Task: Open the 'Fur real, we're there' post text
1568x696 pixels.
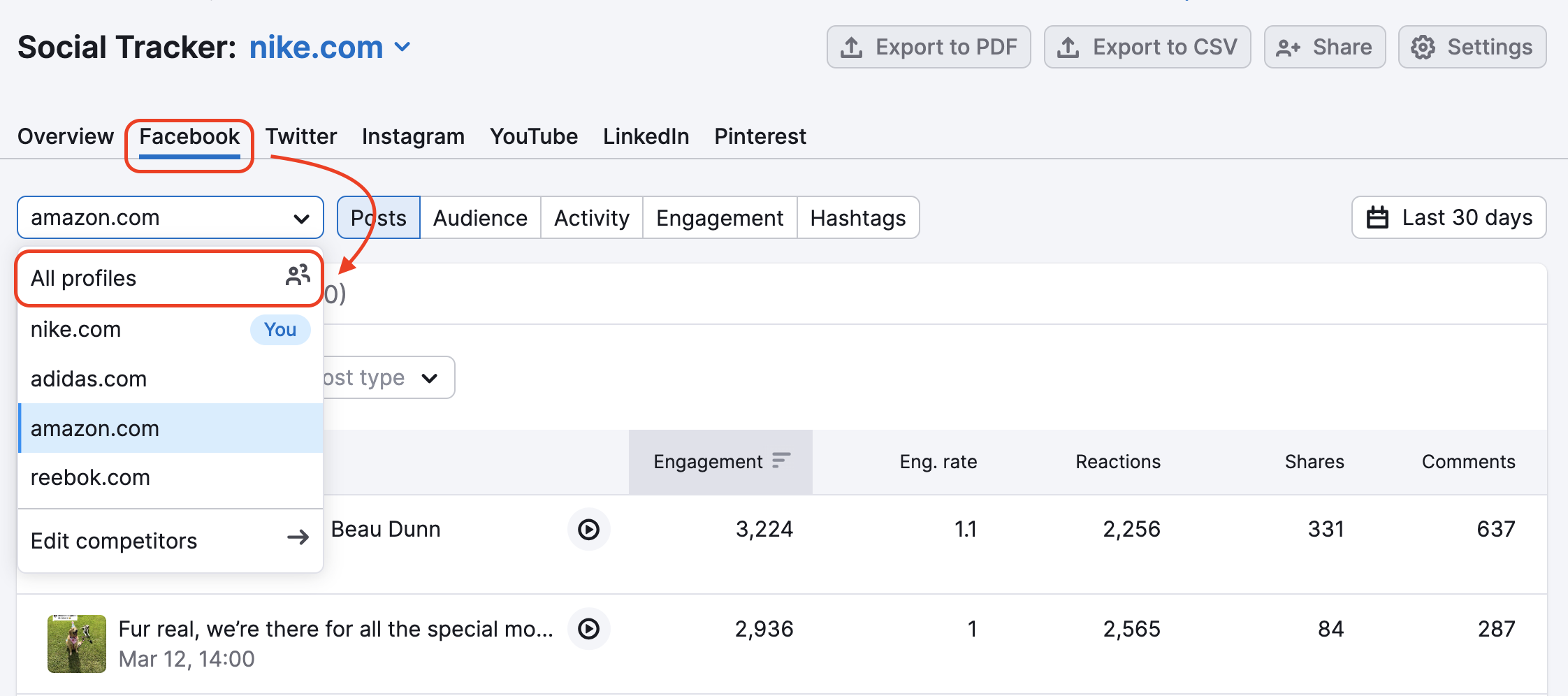Action: point(336,629)
